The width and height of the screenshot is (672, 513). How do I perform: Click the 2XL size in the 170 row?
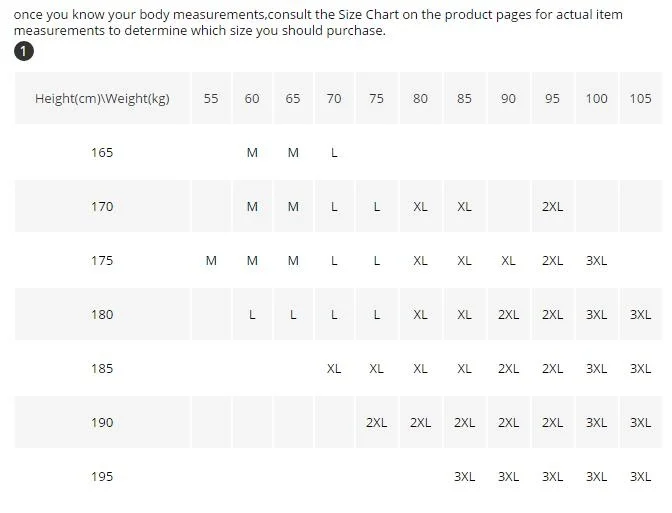click(552, 206)
